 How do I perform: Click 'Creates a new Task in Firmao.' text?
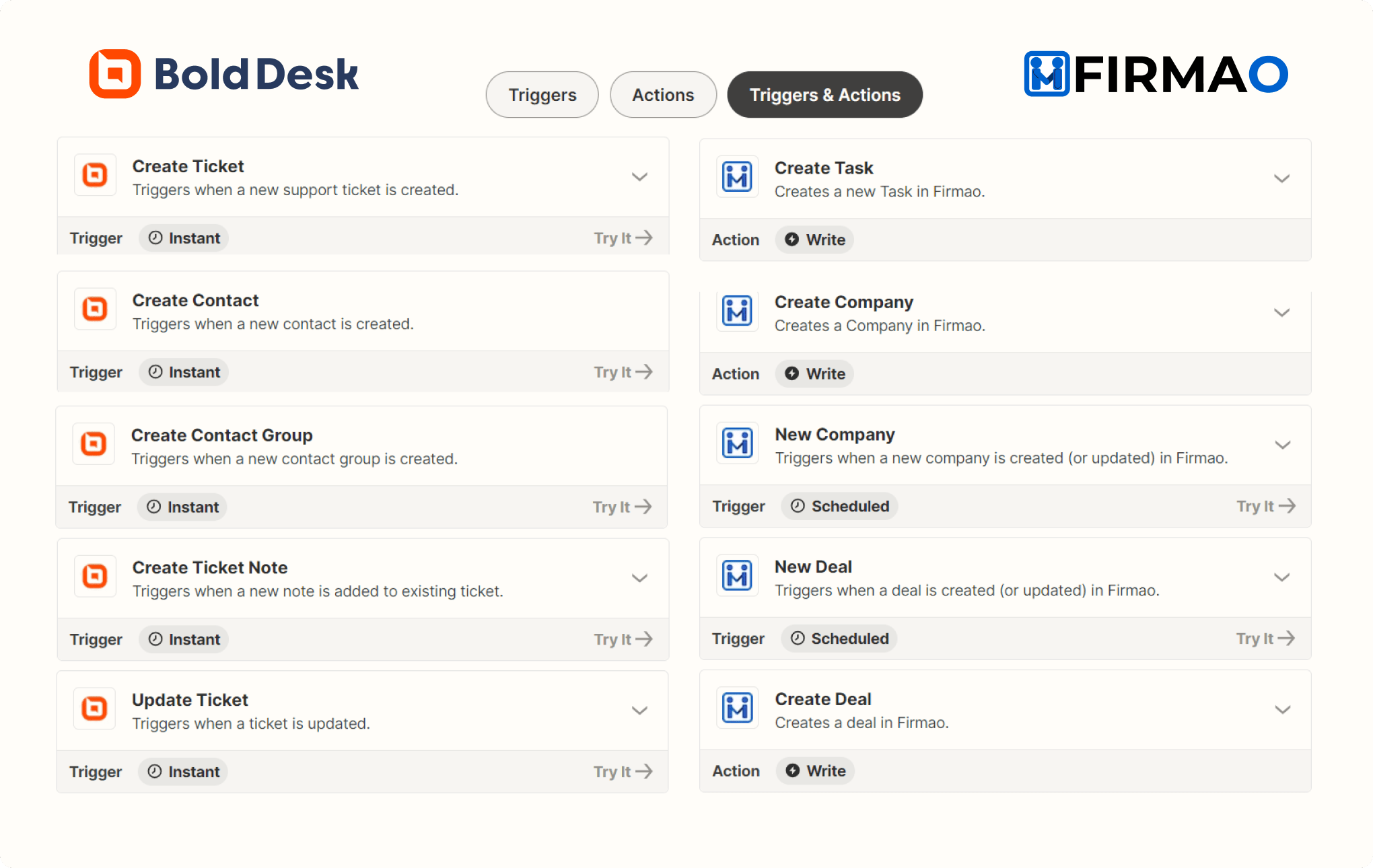click(880, 192)
